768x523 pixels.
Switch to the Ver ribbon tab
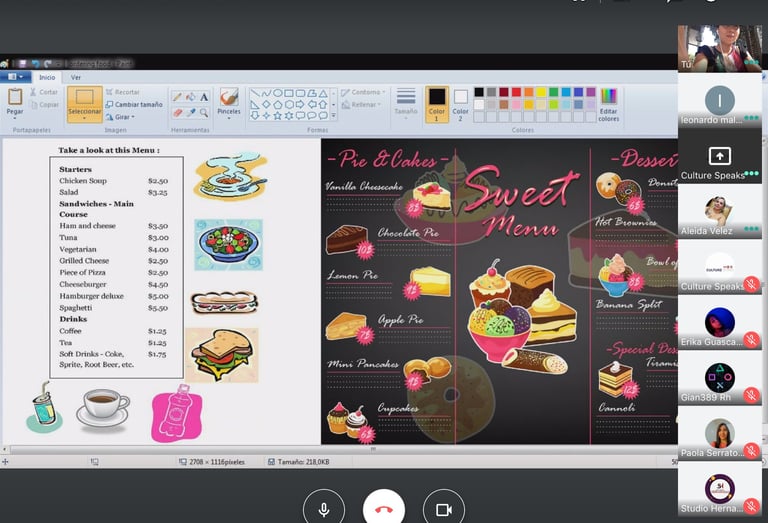click(x=75, y=77)
